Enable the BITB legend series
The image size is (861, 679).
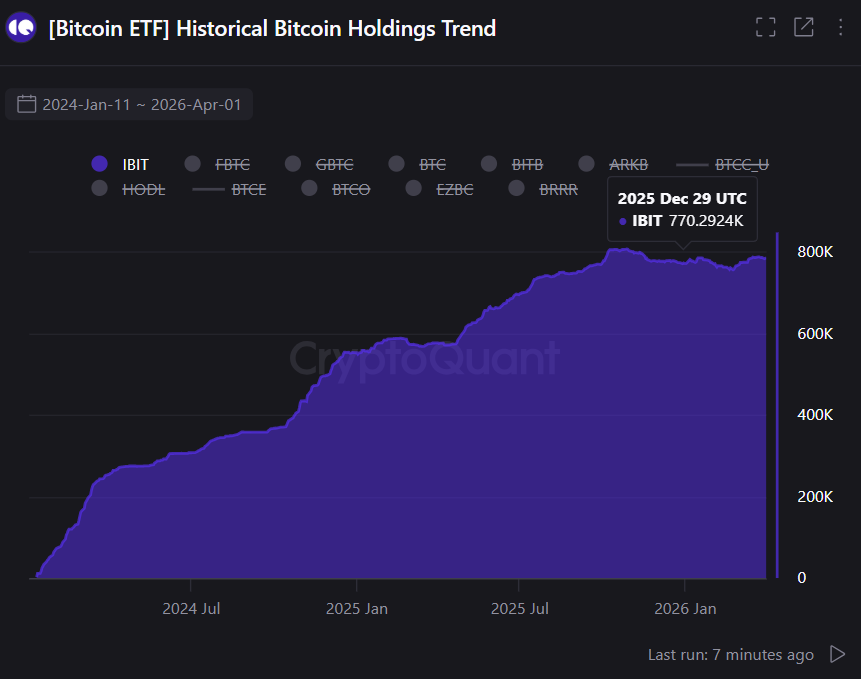click(x=512, y=164)
